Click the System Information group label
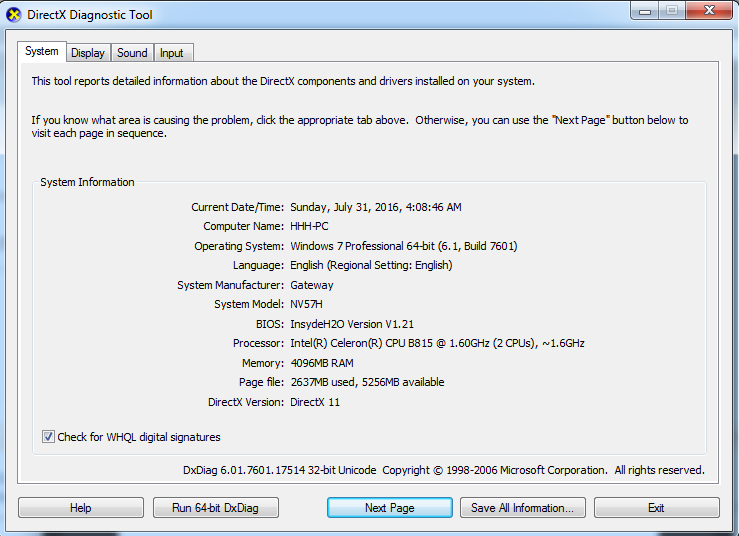Screen dimensions: 739x536 tap(87, 182)
